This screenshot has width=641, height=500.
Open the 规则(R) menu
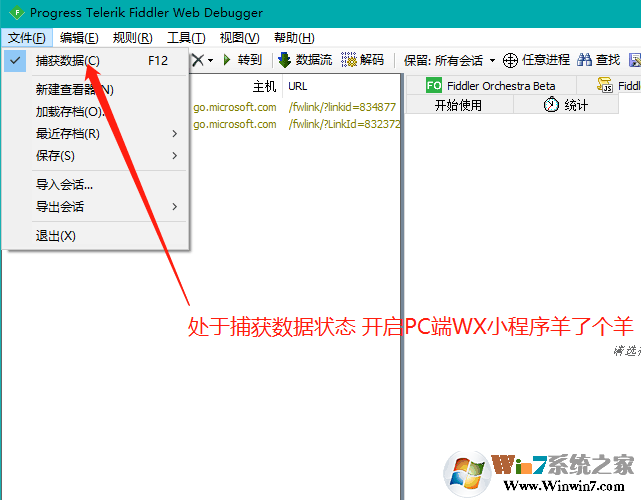[132, 38]
